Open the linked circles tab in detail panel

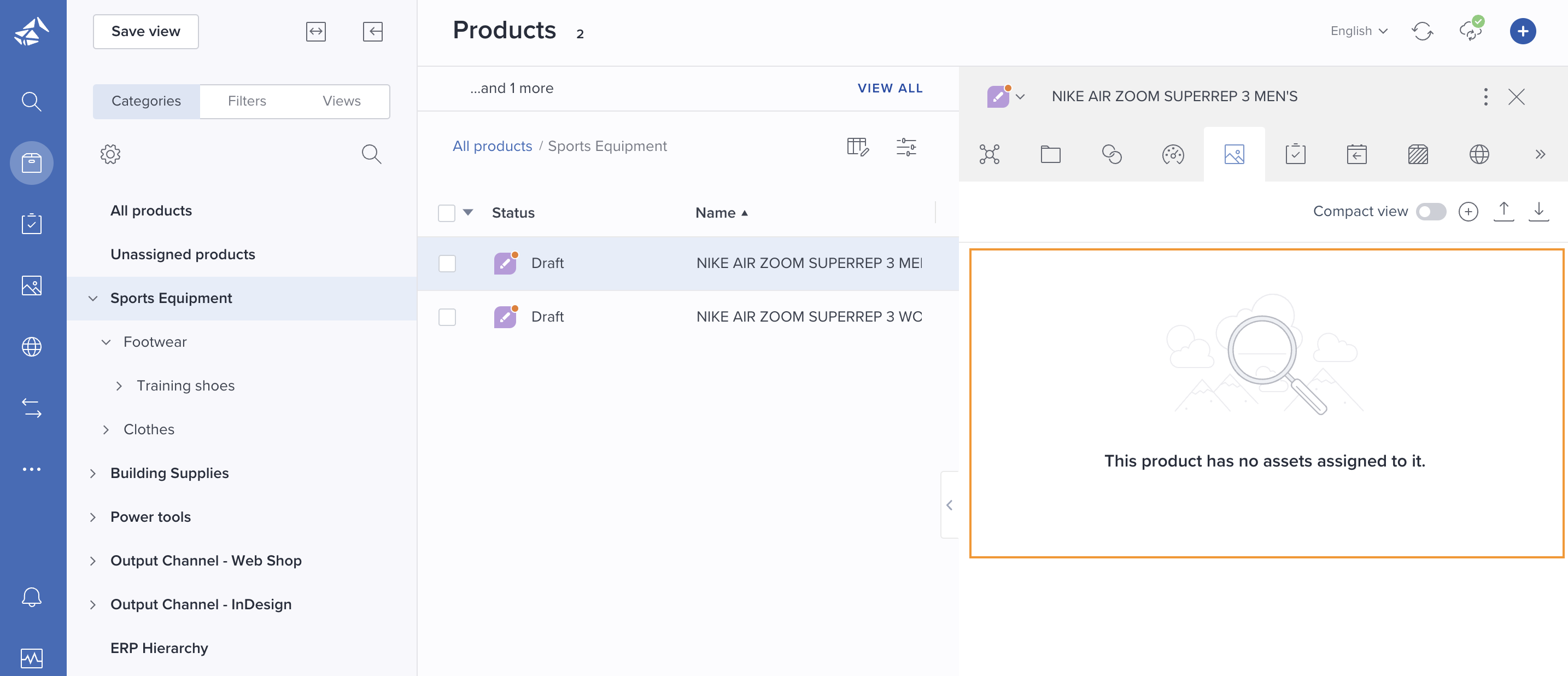[1112, 155]
